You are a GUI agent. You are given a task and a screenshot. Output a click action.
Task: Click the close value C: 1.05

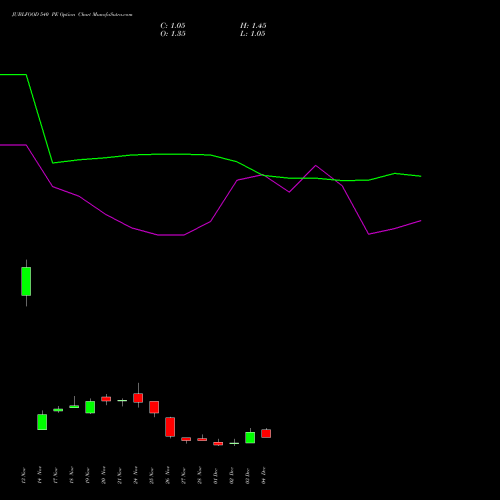click(173, 26)
